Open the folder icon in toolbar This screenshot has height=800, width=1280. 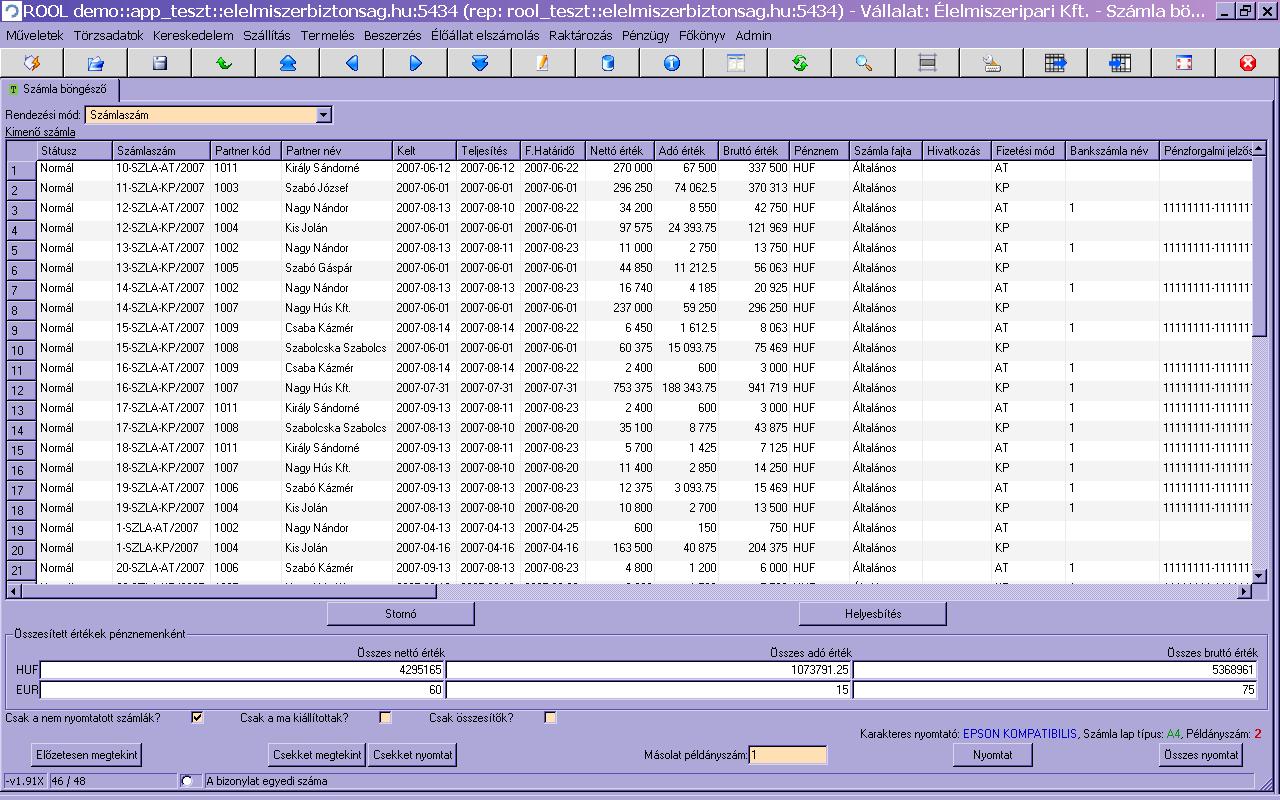95,63
